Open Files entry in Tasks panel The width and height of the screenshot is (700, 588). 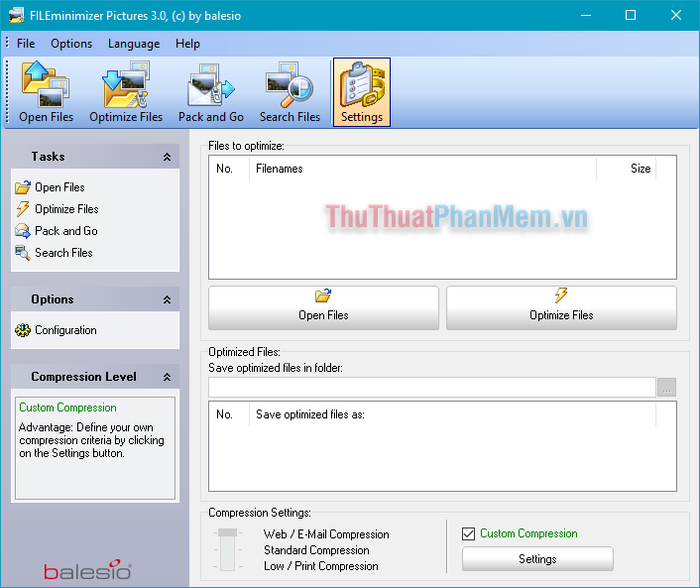coord(50,187)
